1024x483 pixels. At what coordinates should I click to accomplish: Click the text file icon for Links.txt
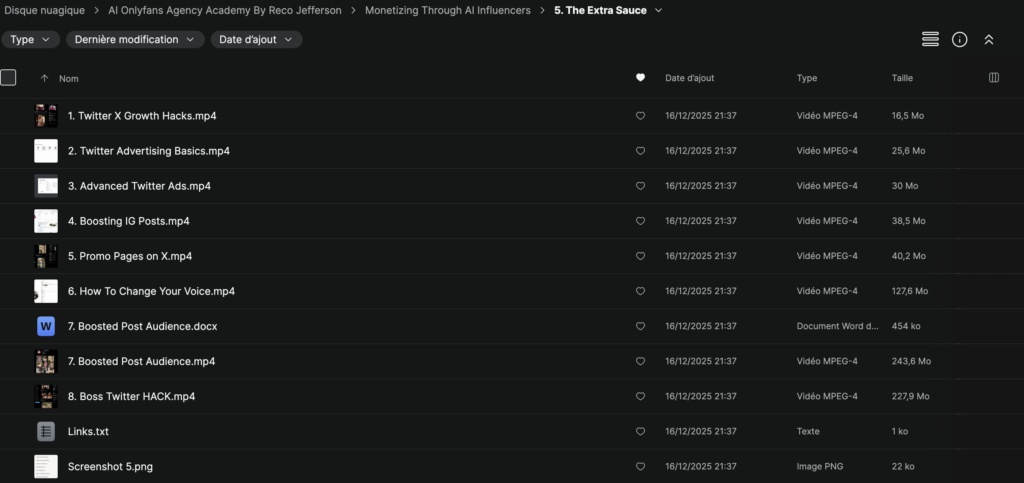click(46, 431)
